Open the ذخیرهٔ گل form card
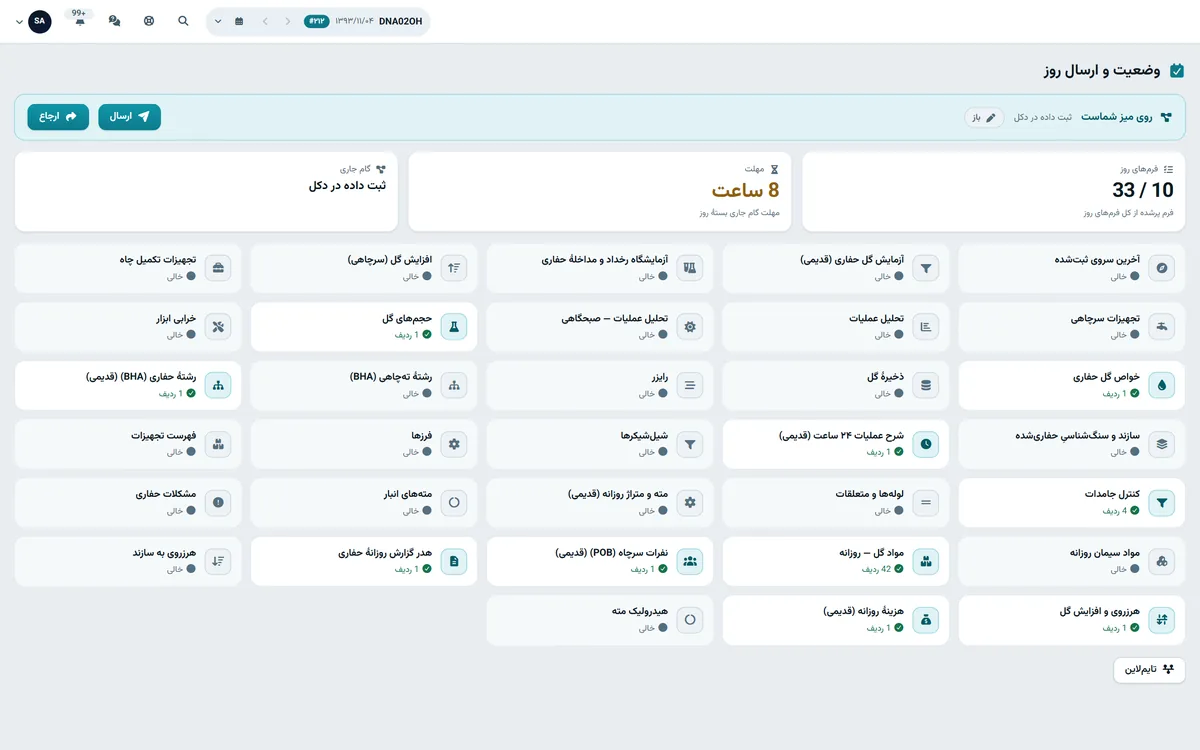The width and height of the screenshot is (1200, 750). tap(836, 385)
